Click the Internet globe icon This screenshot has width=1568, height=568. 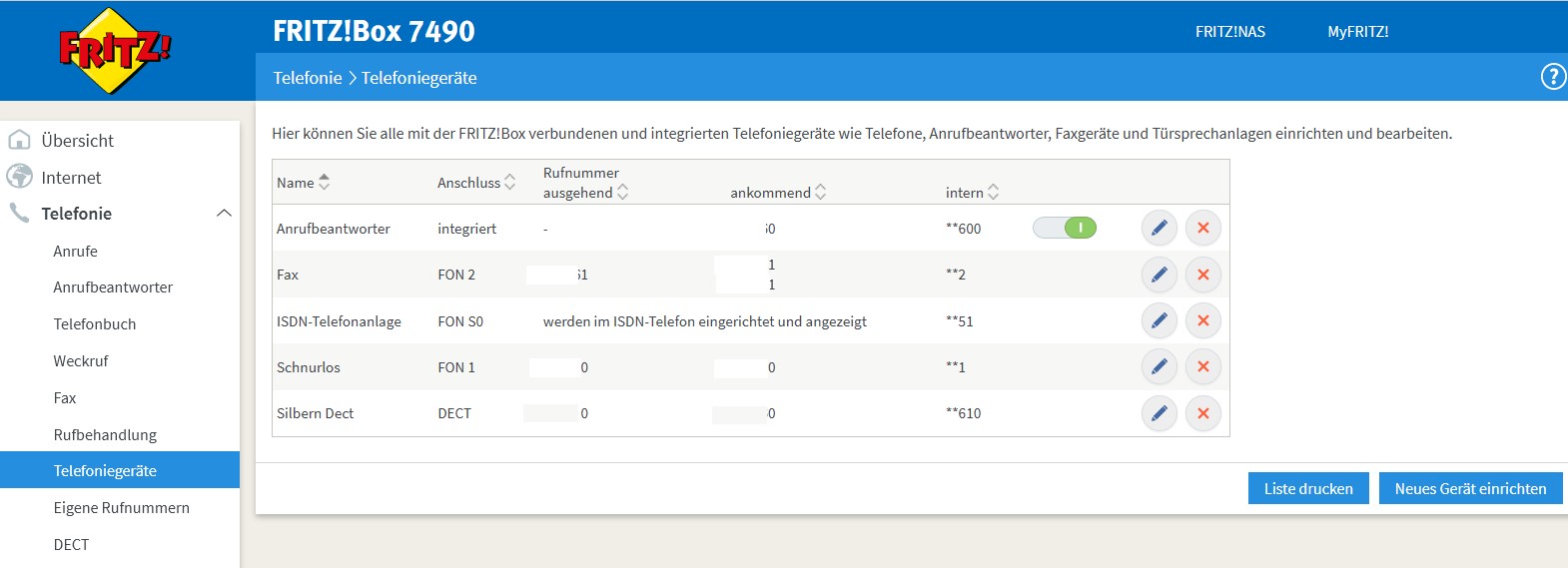click(19, 177)
